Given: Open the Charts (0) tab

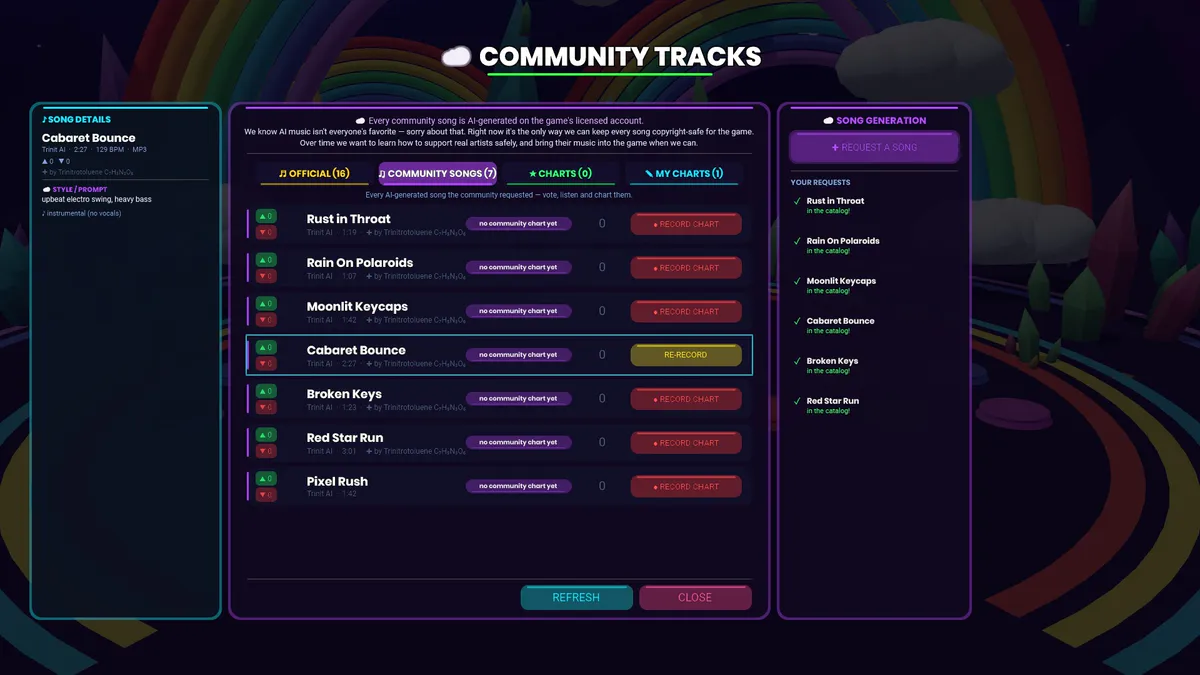Looking at the screenshot, I should coord(560,174).
